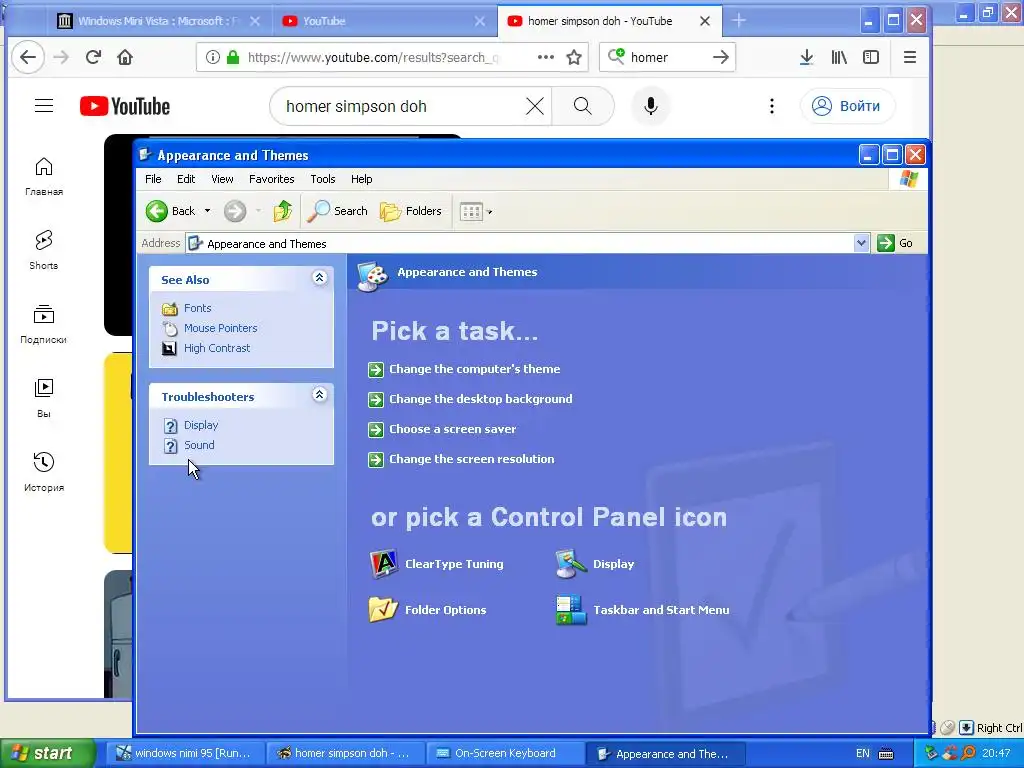This screenshot has width=1024, height=768.
Task: Click the green Go button
Action: pos(895,243)
